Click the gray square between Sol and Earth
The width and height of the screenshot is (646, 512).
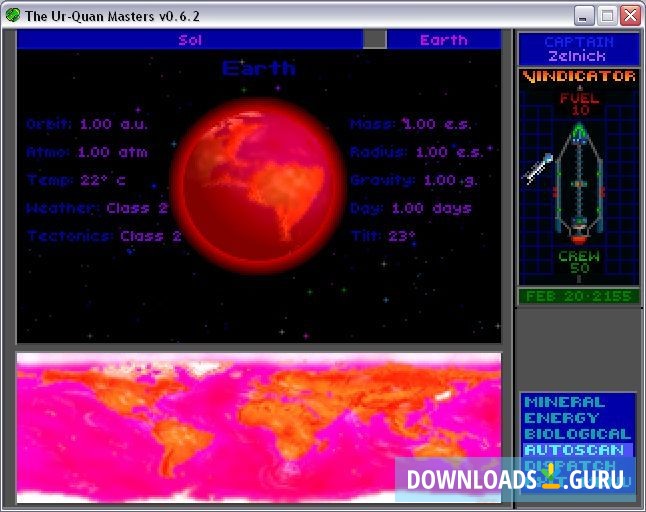(374, 40)
